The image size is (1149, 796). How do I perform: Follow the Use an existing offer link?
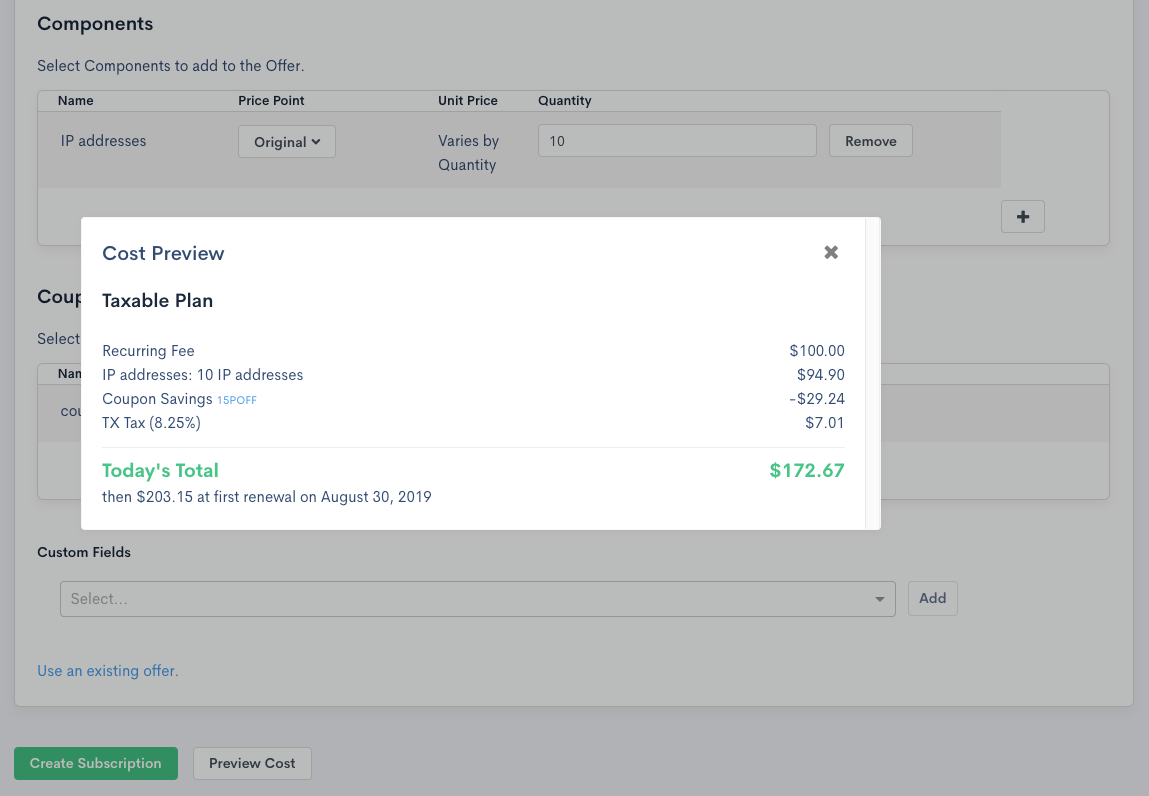108,671
